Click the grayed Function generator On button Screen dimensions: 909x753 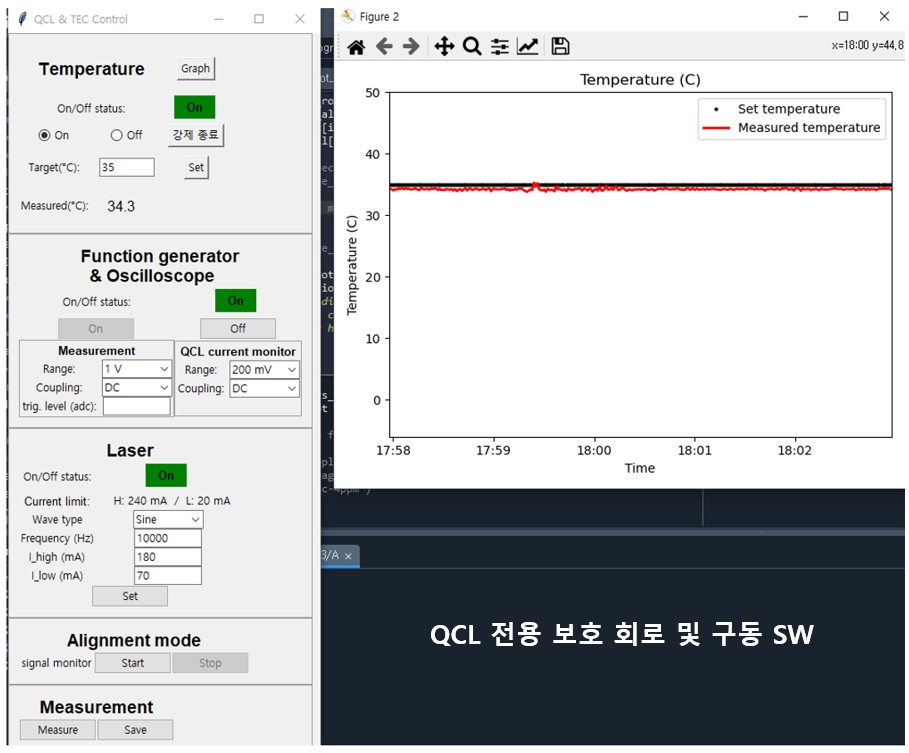tap(96, 329)
